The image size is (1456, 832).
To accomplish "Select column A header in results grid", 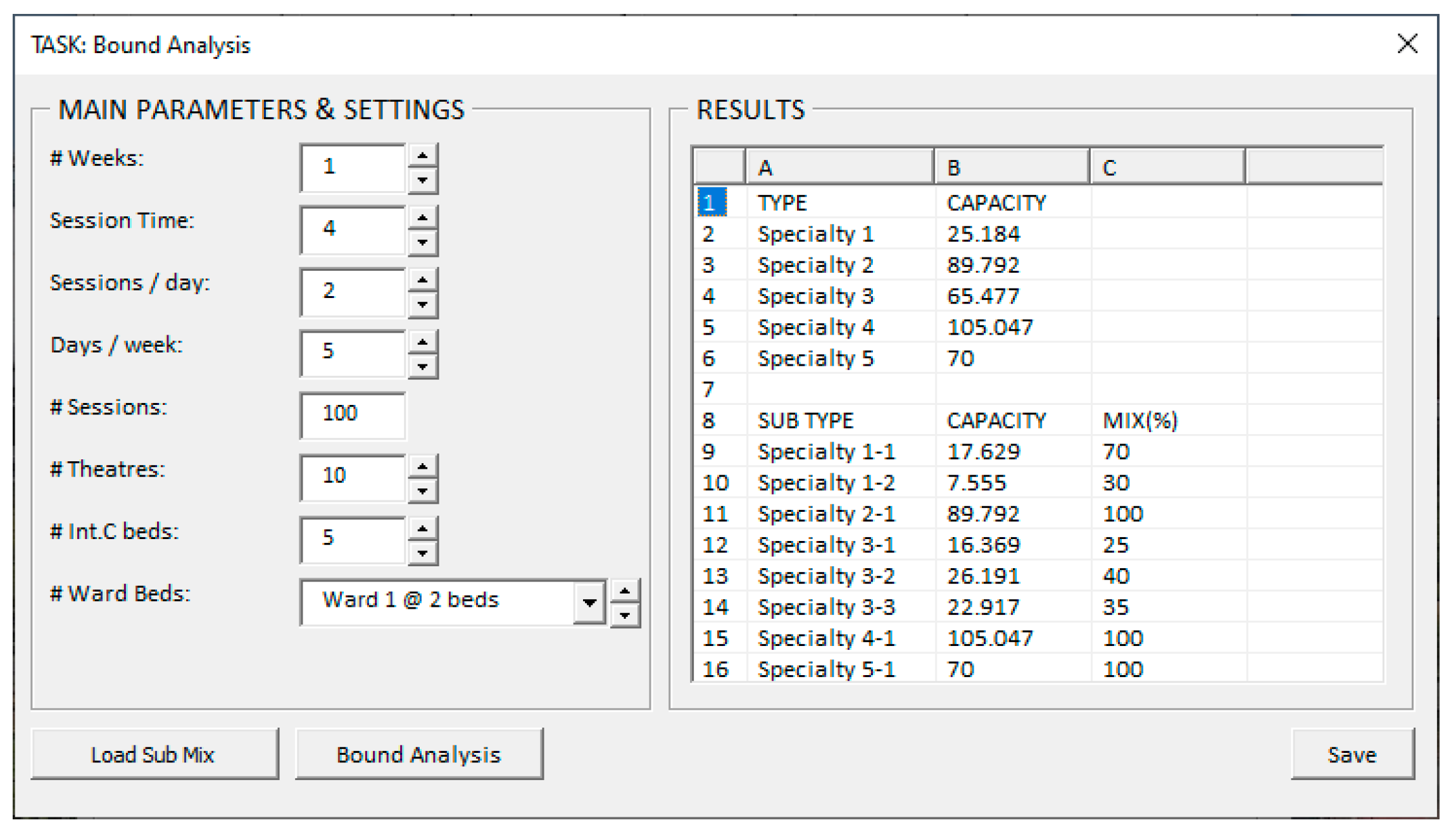I will point(839,168).
